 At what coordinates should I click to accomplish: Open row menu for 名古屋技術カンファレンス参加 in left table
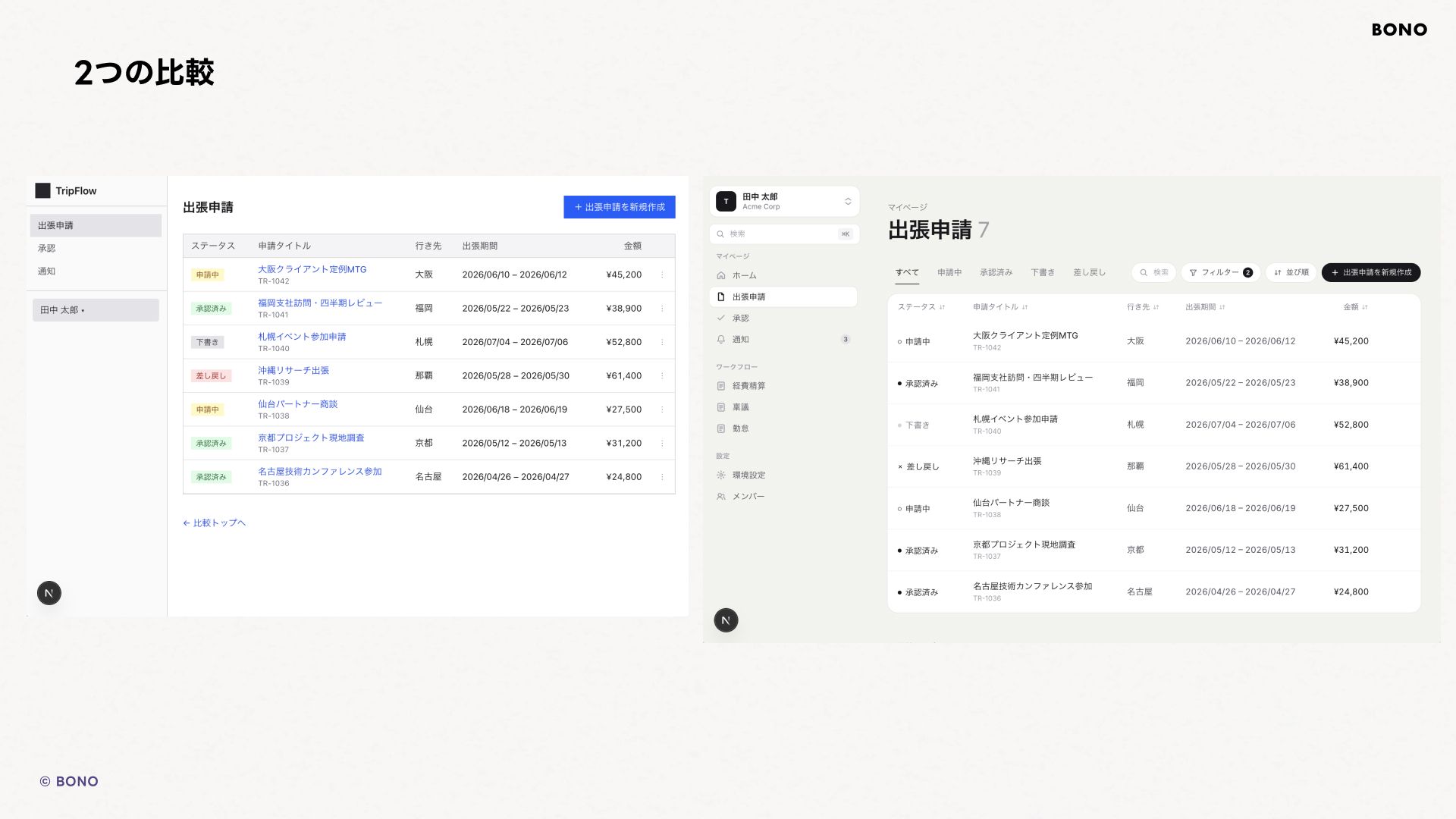coord(662,477)
